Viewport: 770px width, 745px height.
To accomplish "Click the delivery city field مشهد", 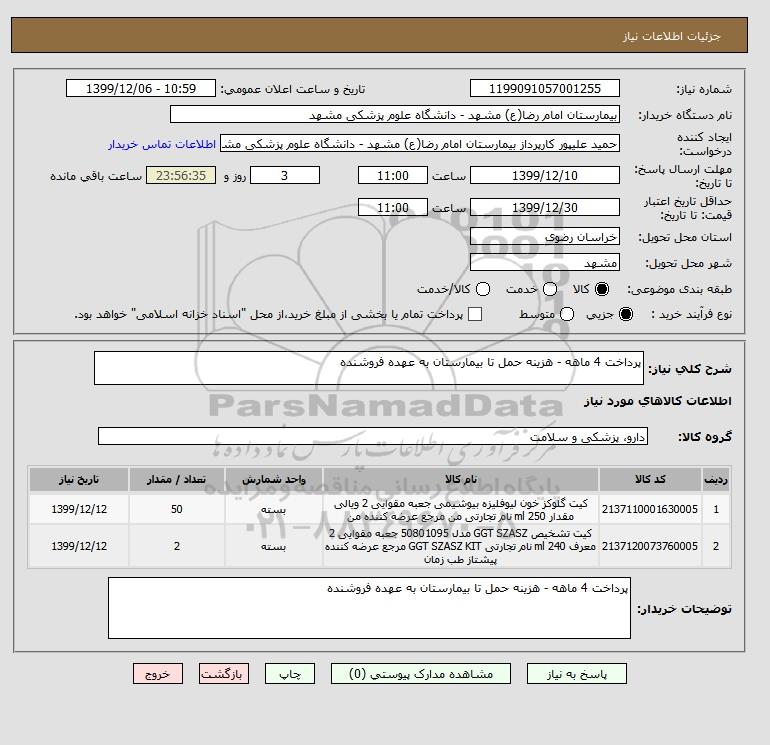I will [545, 263].
